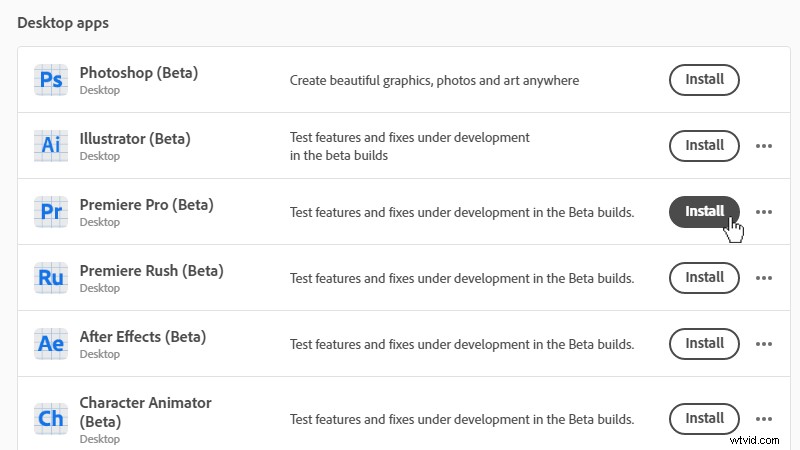800x450 pixels.
Task: Install Character Animator (Beta)
Action: [x=704, y=418]
